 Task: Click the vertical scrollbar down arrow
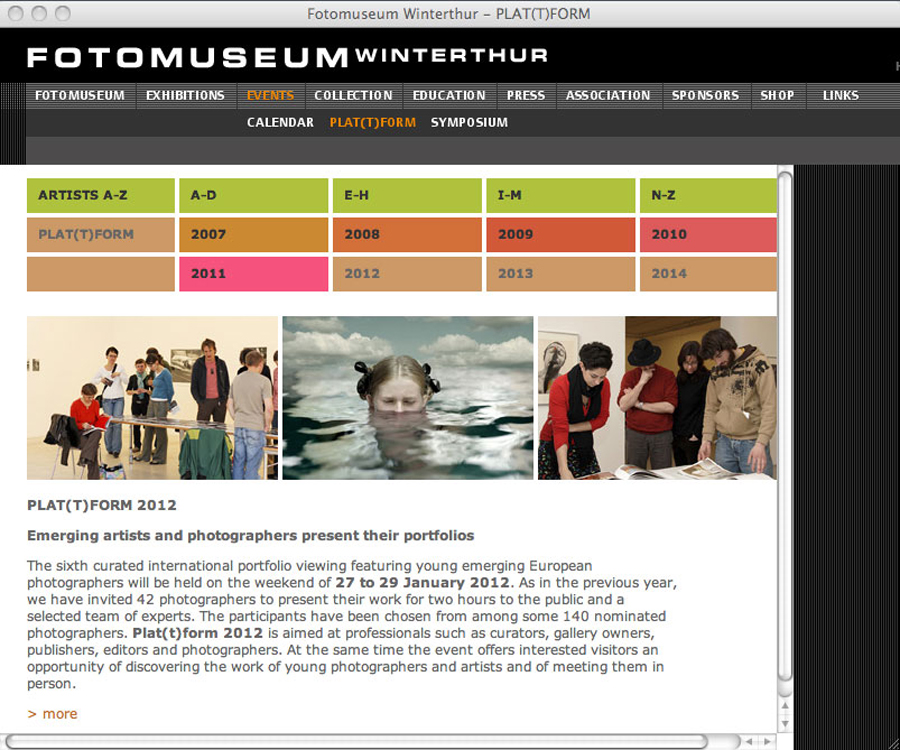[x=785, y=724]
